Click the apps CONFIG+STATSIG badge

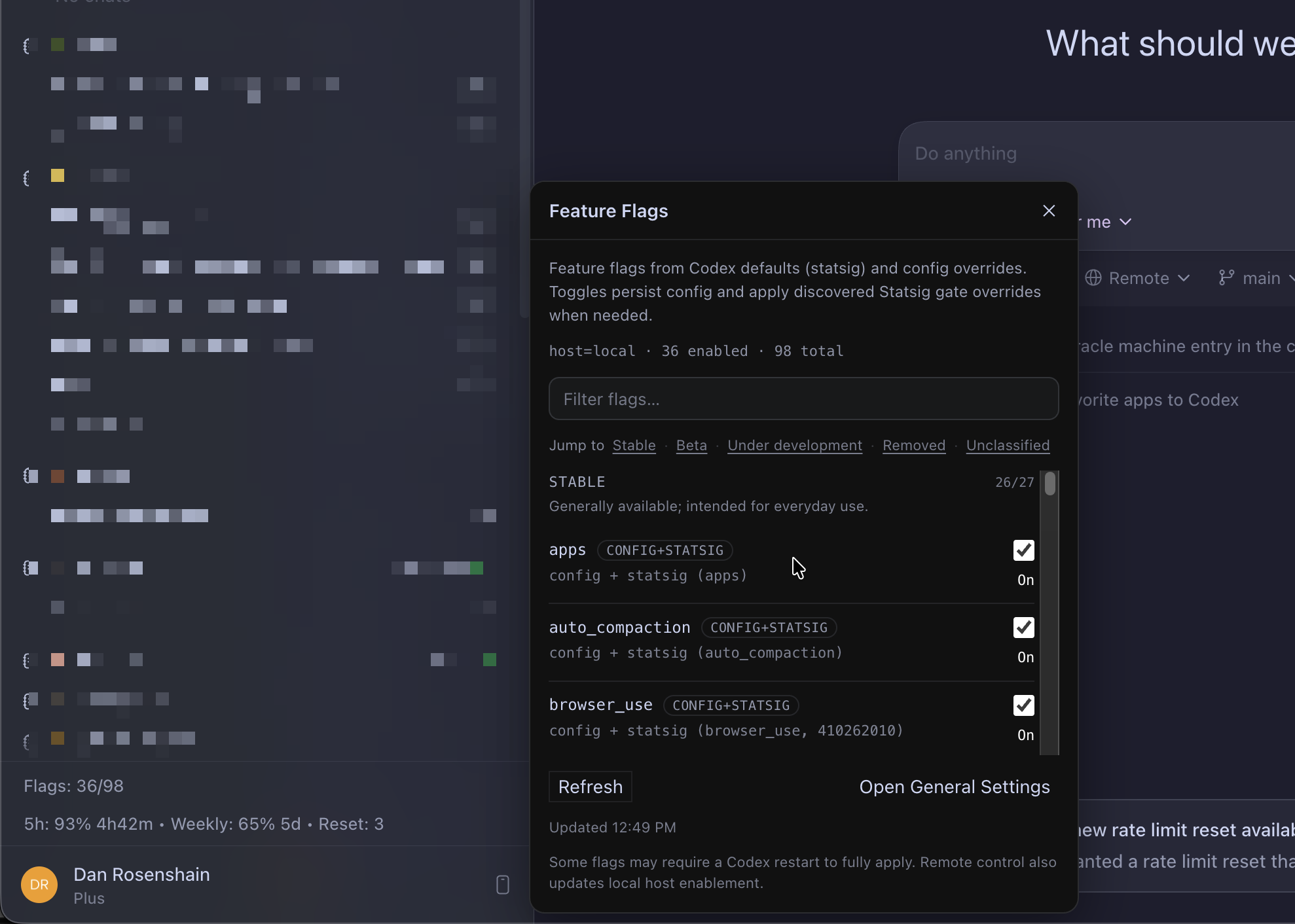(665, 550)
